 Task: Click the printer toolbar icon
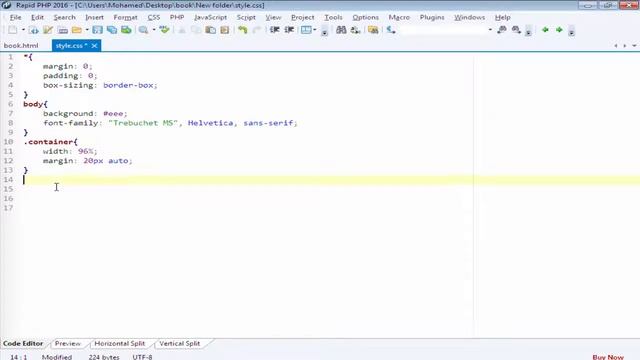62,30
